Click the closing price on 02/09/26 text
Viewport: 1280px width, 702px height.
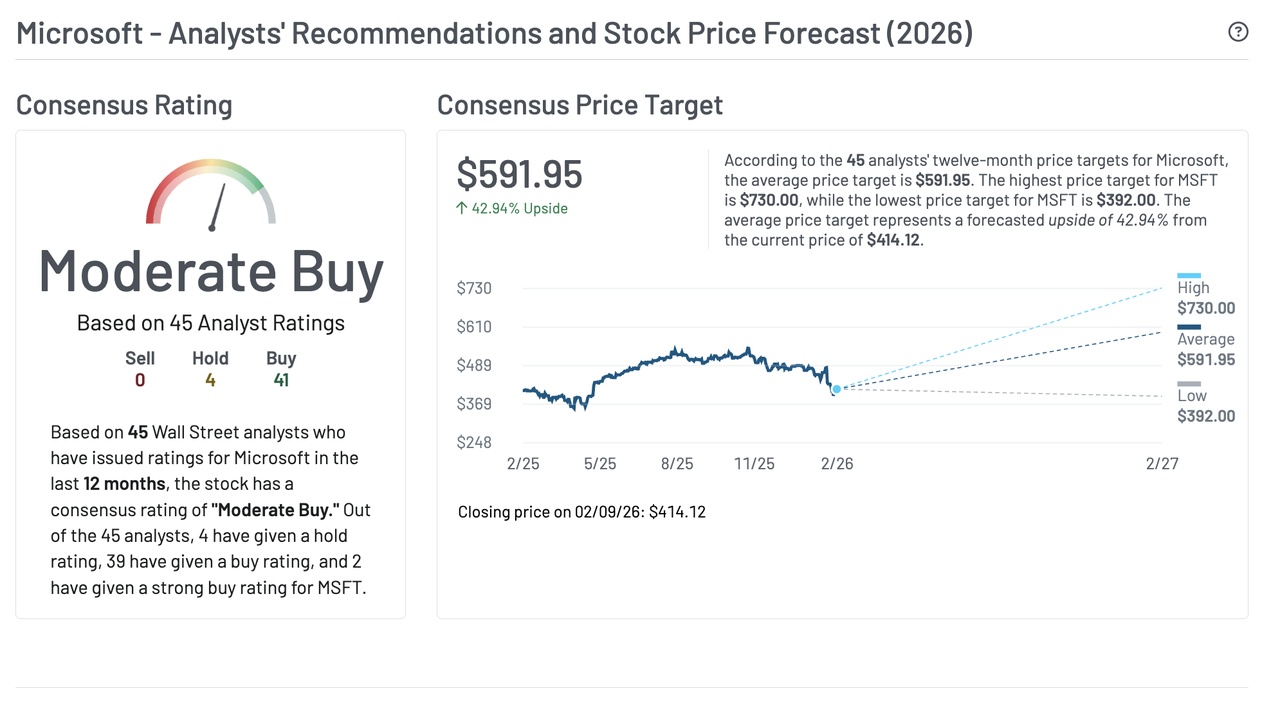pyautogui.click(x=582, y=512)
